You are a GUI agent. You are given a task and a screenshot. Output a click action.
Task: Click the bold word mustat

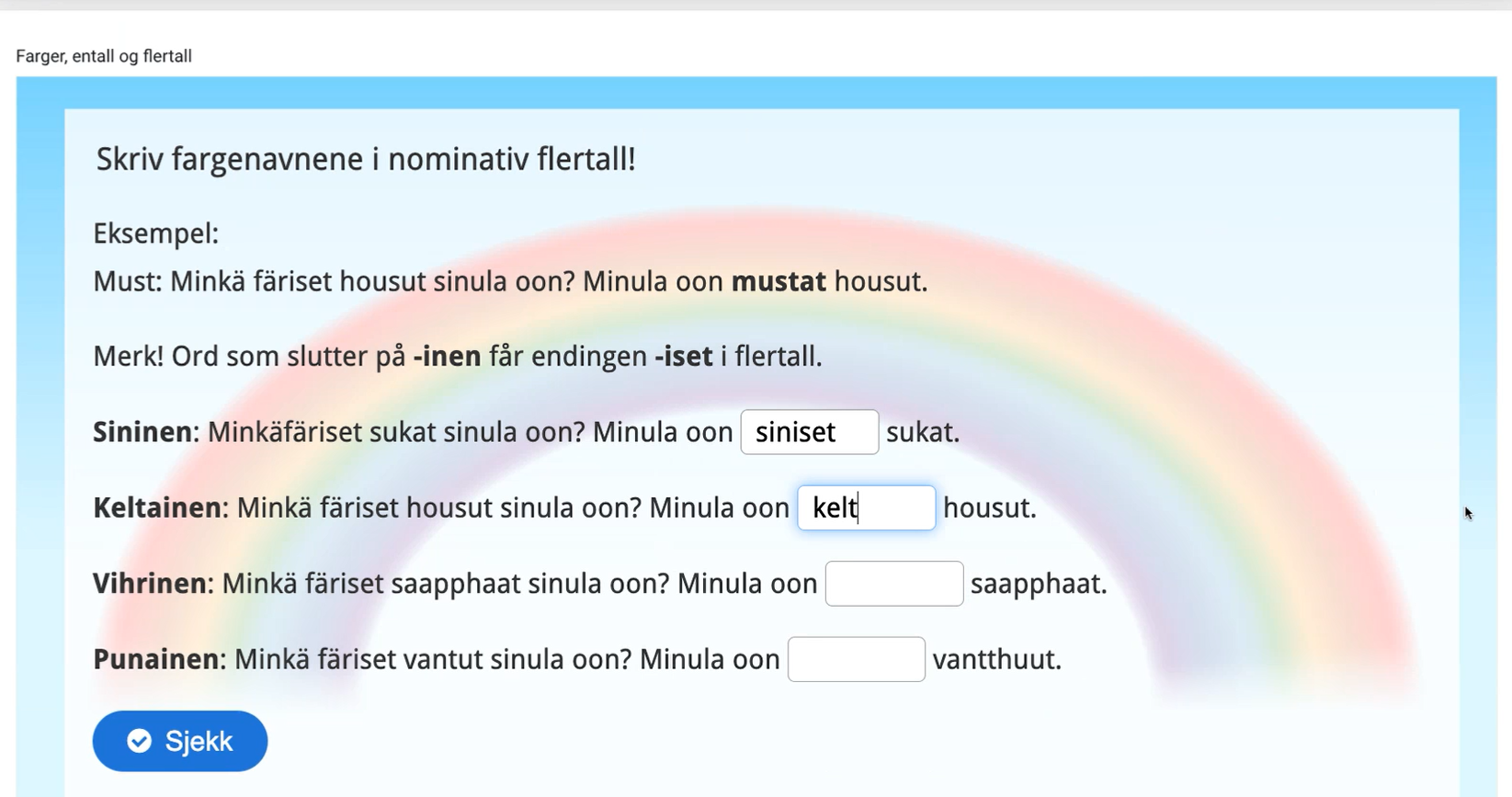pyautogui.click(x=779, y=281)
